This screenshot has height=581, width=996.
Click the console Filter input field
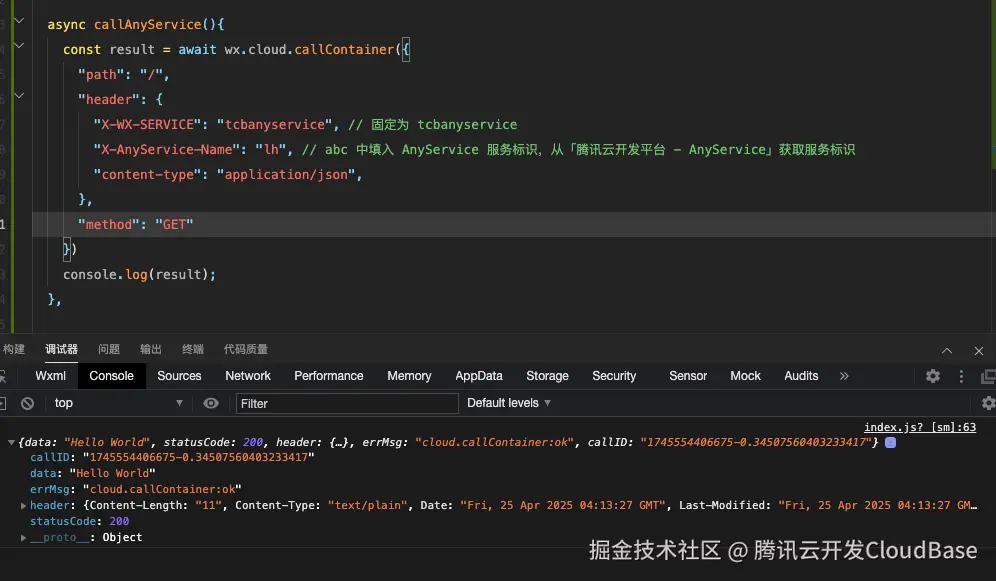(347, 403)
